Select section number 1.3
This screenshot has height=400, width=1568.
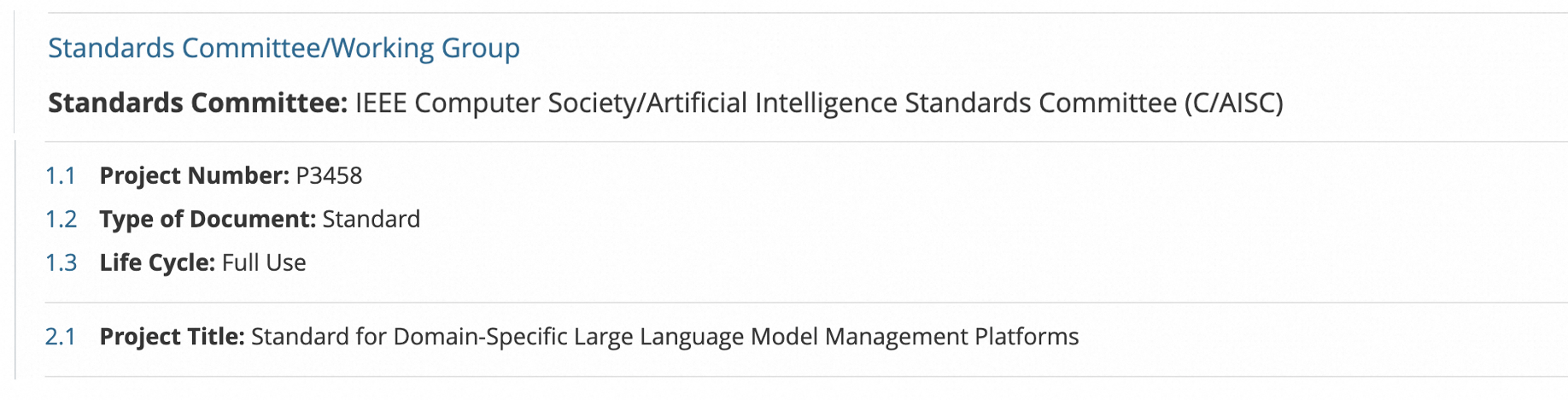[61, 262]
